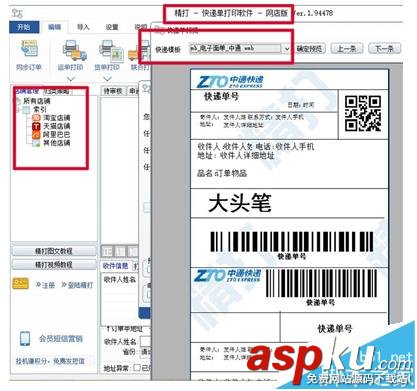
Task: Click the 确定预览 button
Action: 309,49
